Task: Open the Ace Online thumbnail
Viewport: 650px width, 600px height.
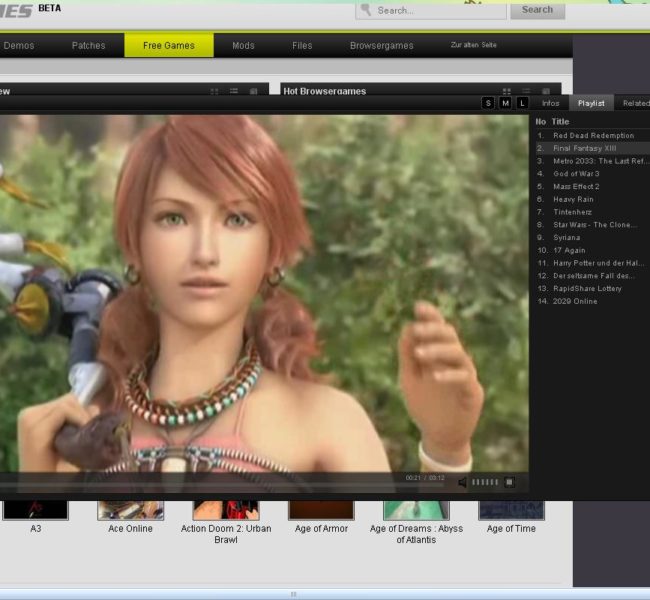Action: coord(131,510)
